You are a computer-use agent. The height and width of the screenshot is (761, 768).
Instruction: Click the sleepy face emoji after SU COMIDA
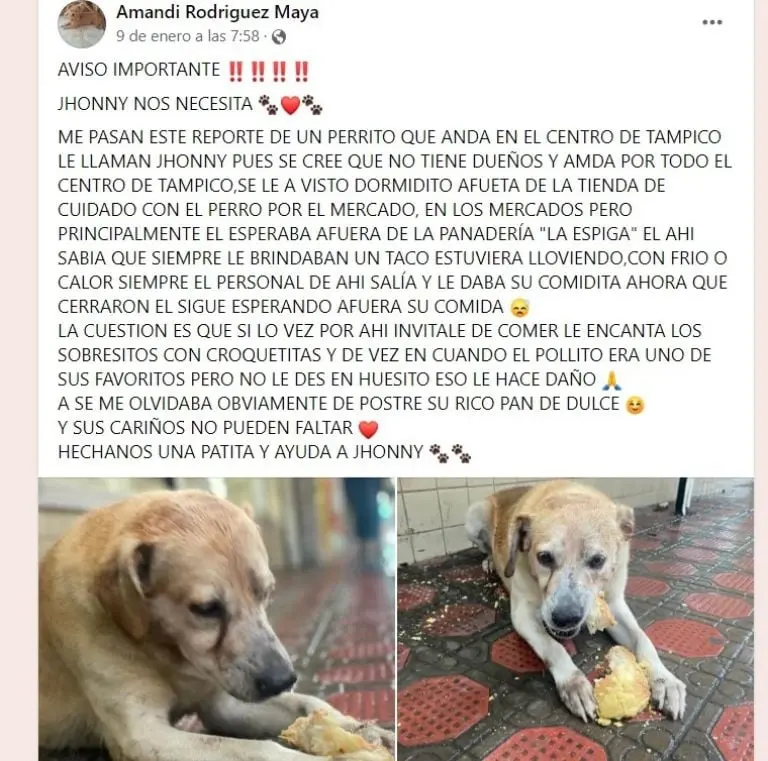[x=520, y=308]
